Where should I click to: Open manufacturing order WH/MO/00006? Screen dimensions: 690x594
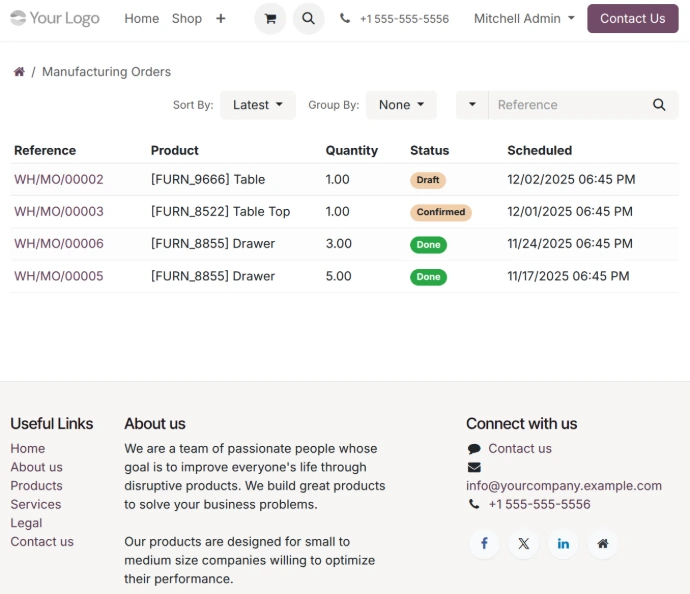point(59,244)
